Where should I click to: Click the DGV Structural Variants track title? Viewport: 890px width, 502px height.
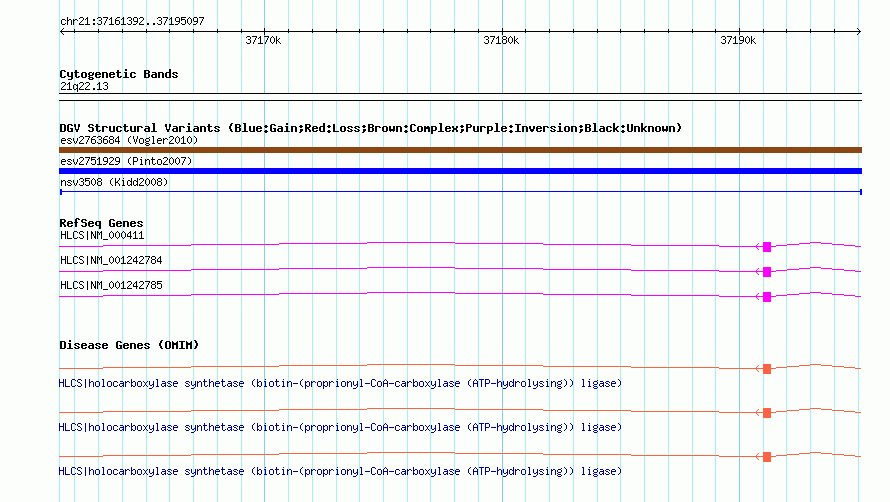[371, 128]
